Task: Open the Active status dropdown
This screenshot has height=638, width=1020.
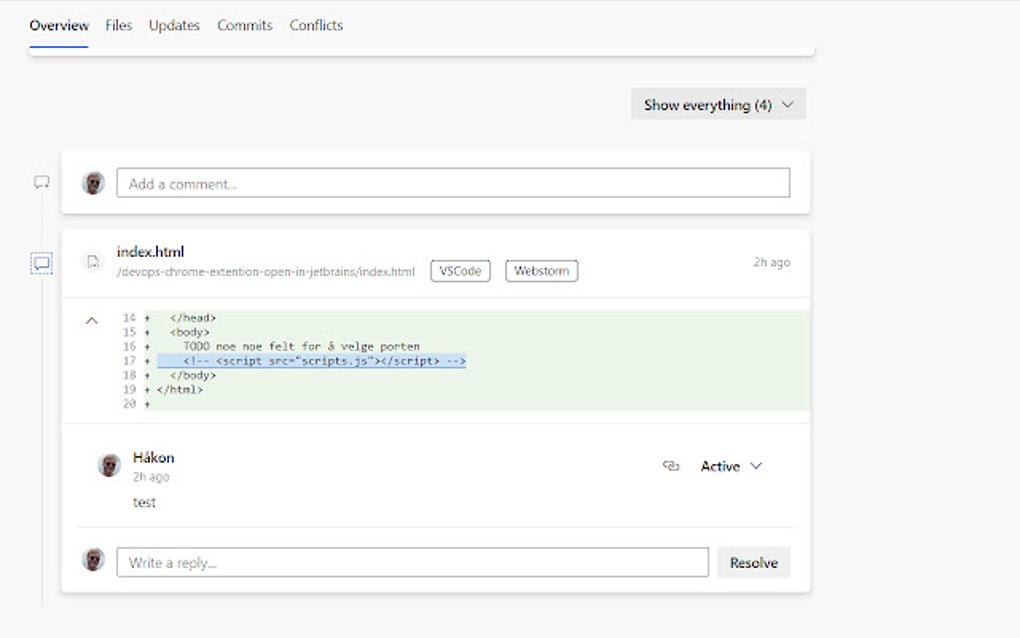Action: (731, 466)
